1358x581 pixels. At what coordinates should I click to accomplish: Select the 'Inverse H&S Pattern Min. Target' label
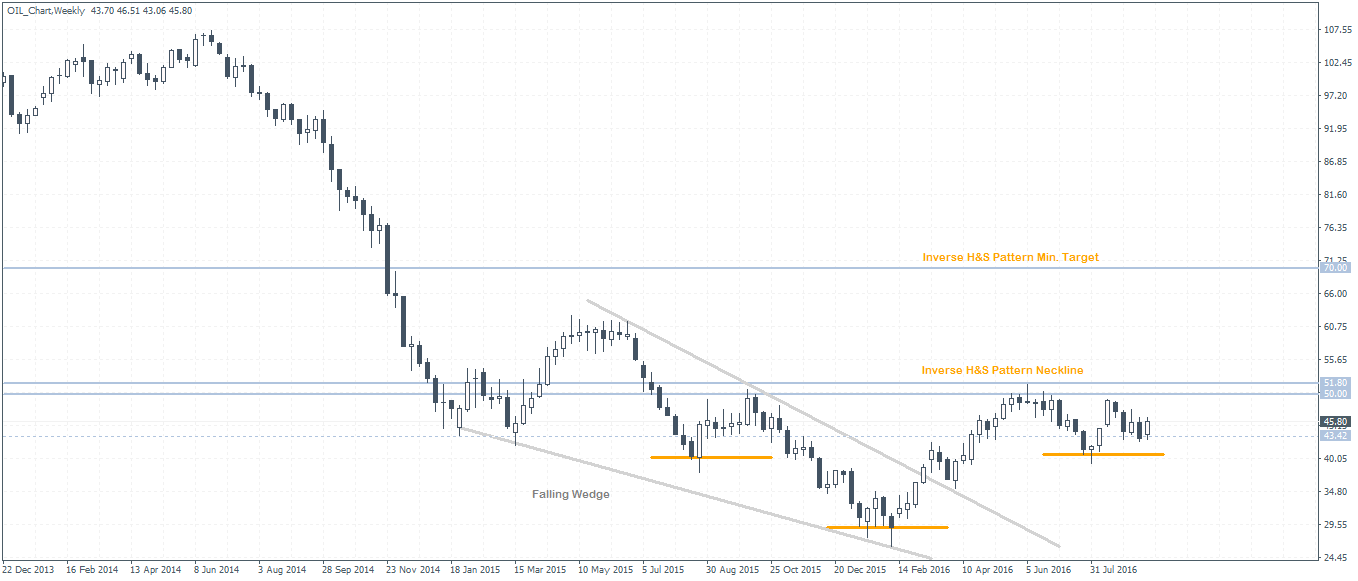click(x=1010, y=257)
